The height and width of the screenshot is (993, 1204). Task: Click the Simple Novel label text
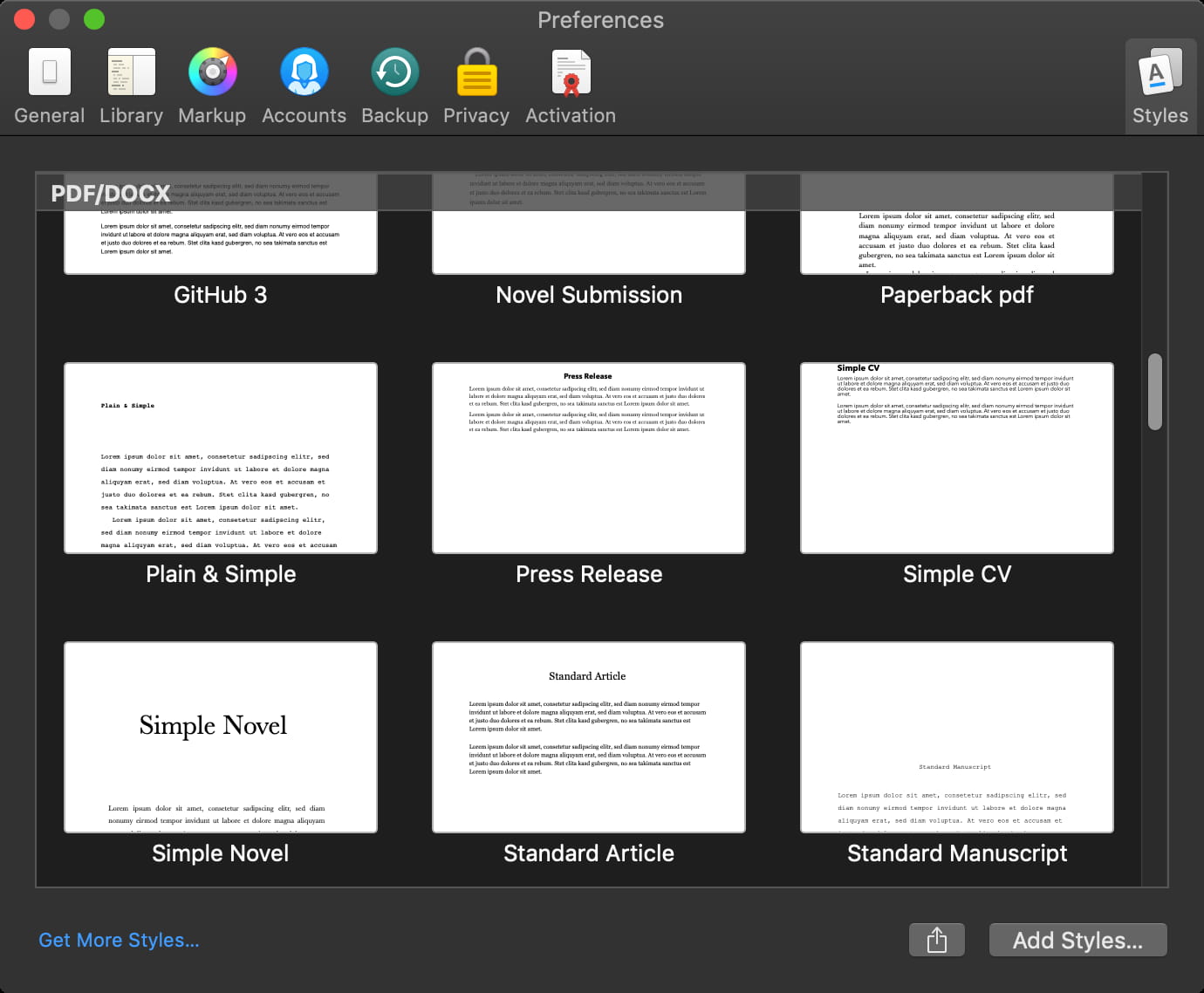[x=221, y=853]
